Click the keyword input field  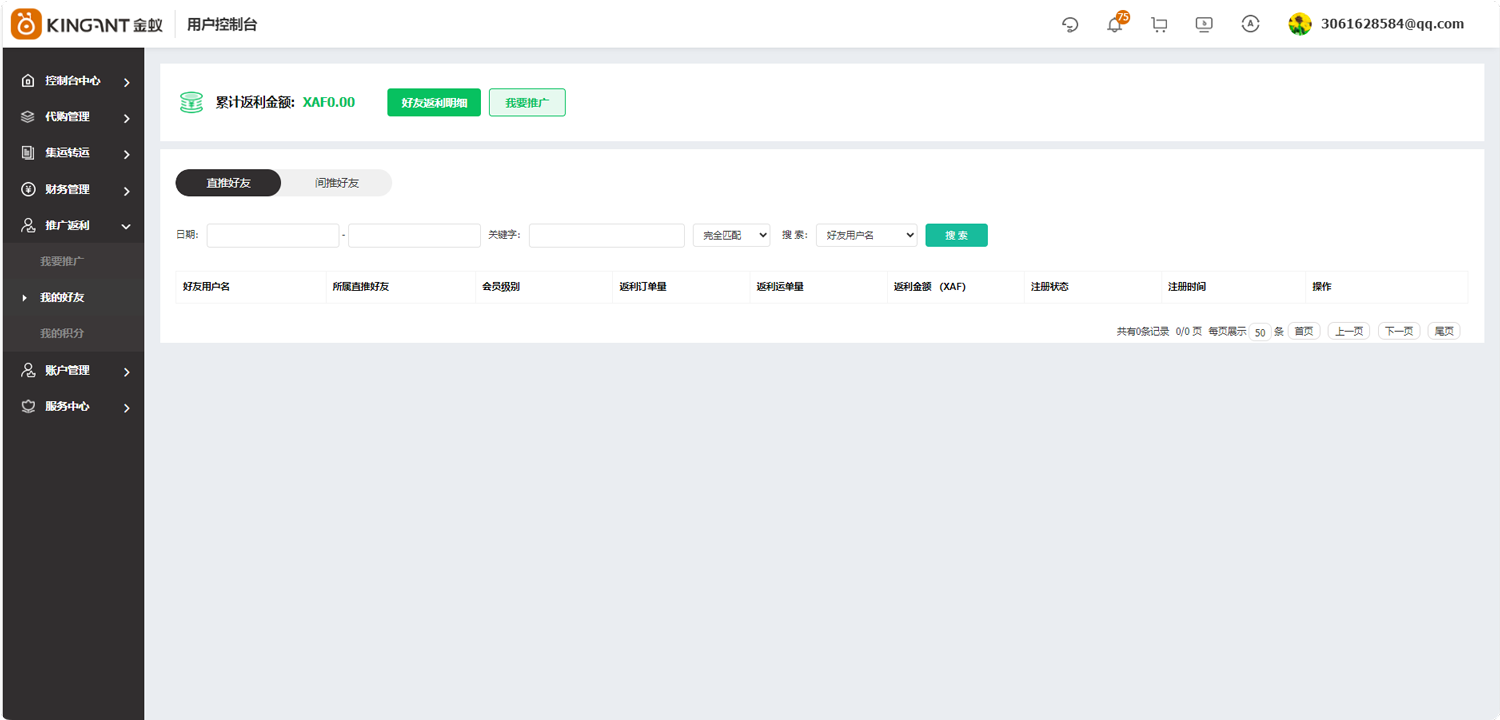tap(607, 235)
